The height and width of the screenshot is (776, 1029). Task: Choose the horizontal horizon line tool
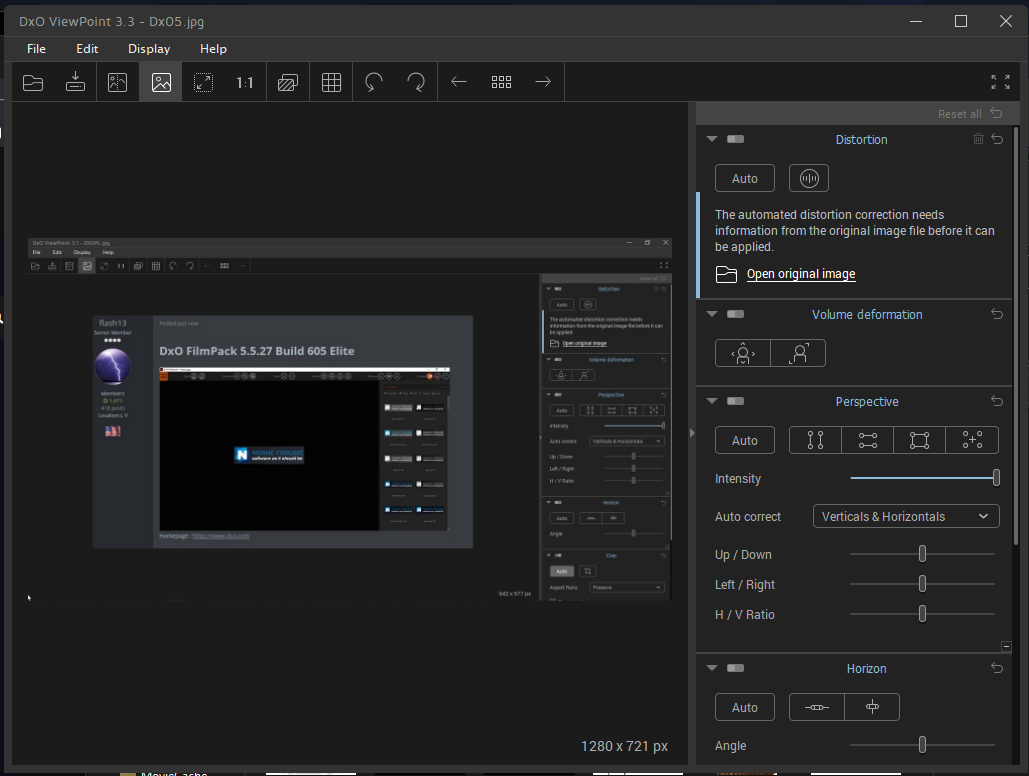[817, 707]
